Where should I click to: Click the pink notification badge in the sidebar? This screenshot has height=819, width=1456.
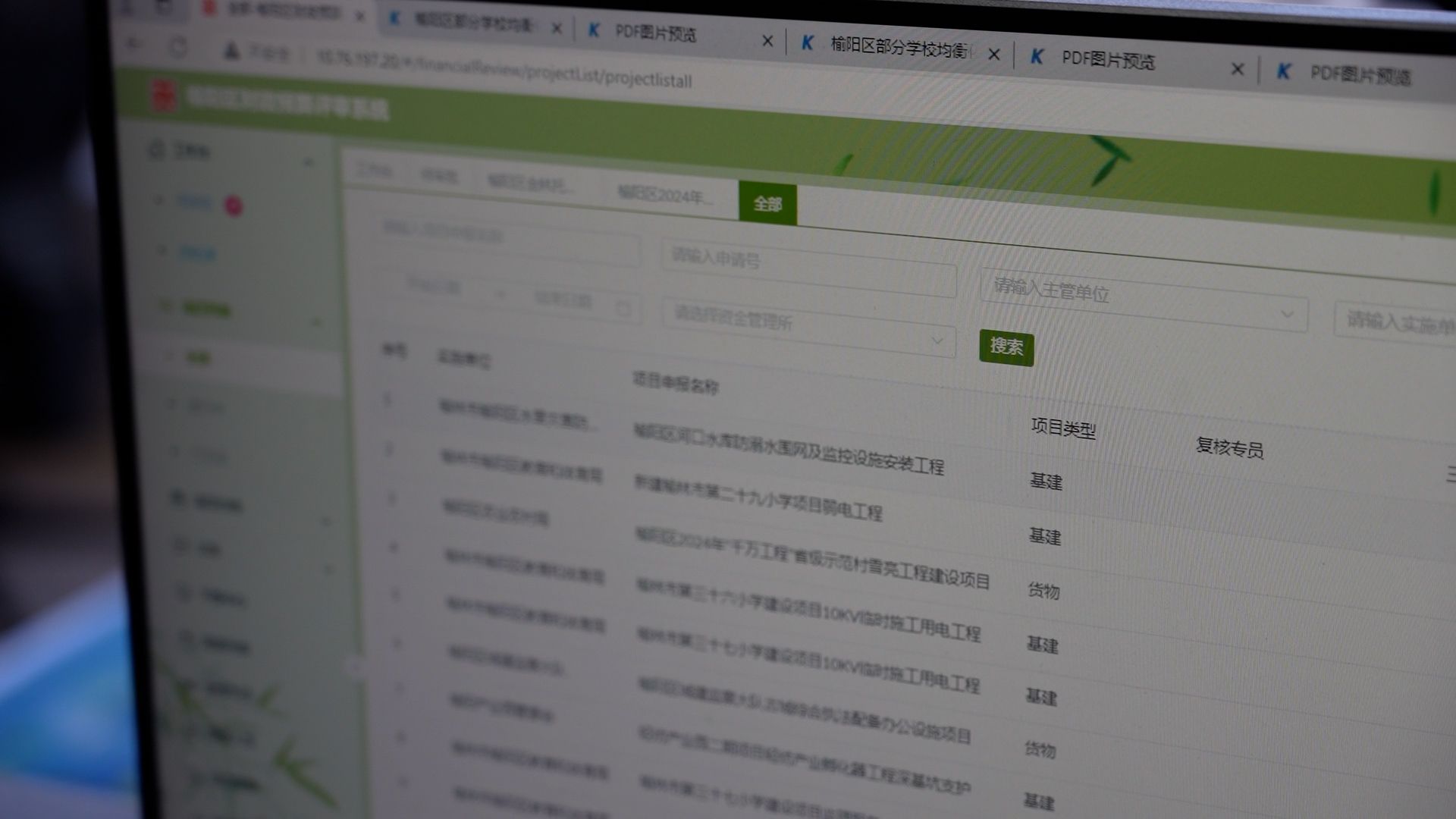(234, 206)
